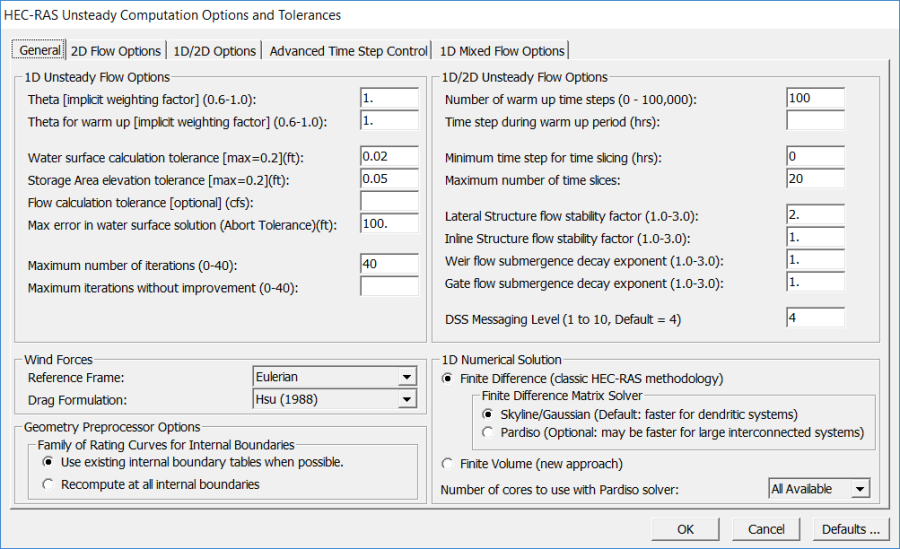900x549 pixels.
Task: Choose Recompute at all internal boundaries
Action: (x=151, y=485)
